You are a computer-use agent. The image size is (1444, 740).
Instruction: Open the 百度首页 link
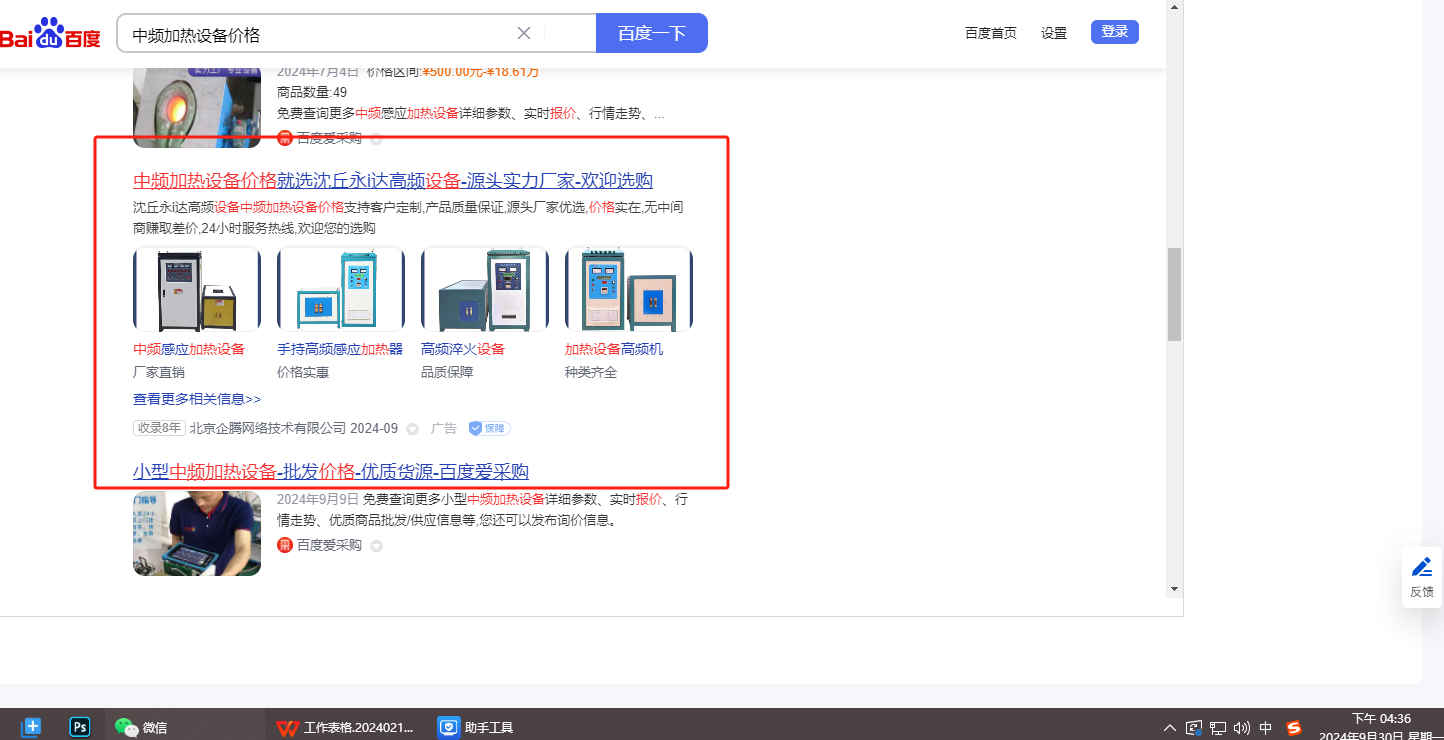[x=991, y=33]
